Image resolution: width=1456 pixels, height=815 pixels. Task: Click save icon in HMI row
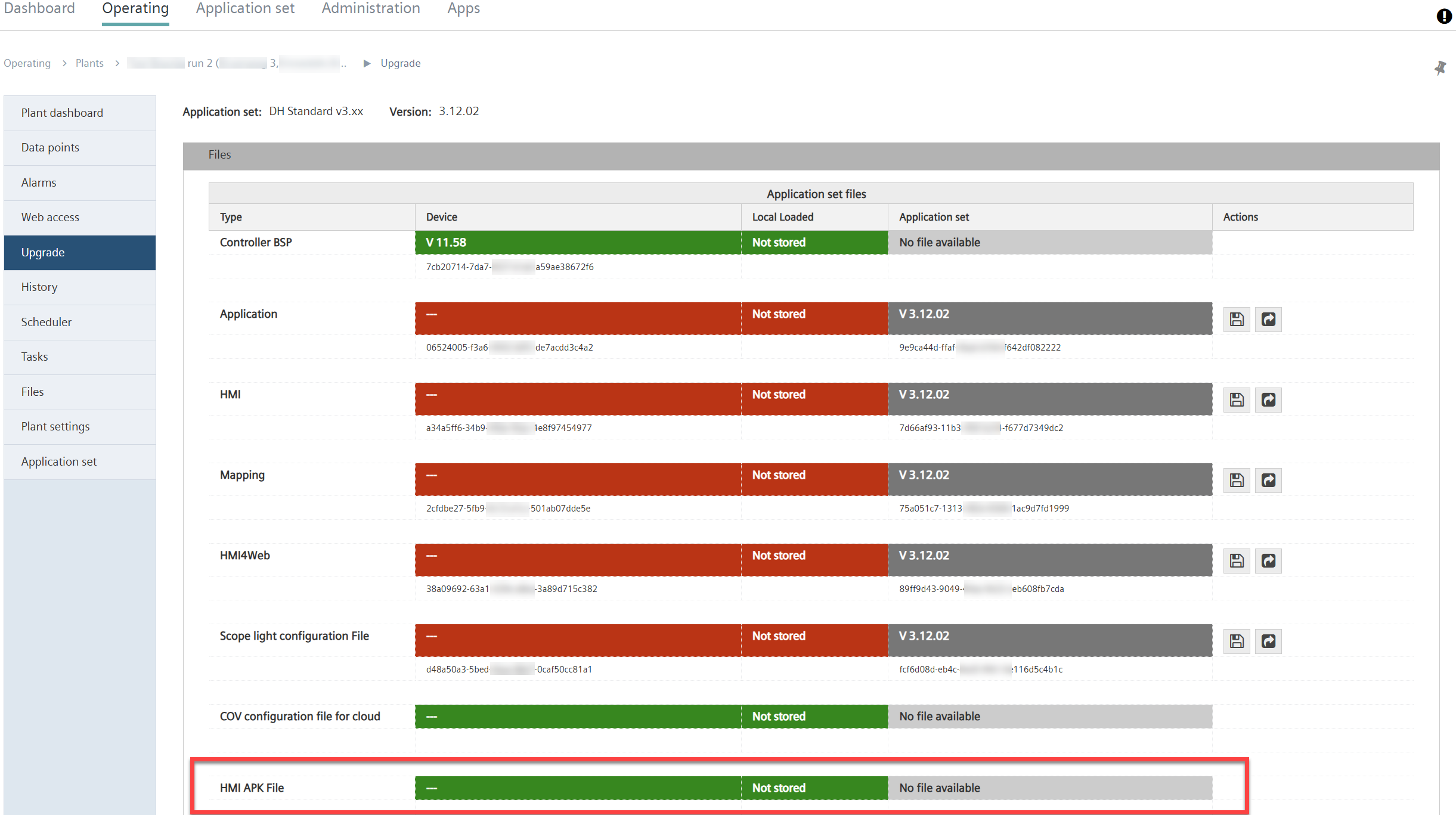point(1237,400)
